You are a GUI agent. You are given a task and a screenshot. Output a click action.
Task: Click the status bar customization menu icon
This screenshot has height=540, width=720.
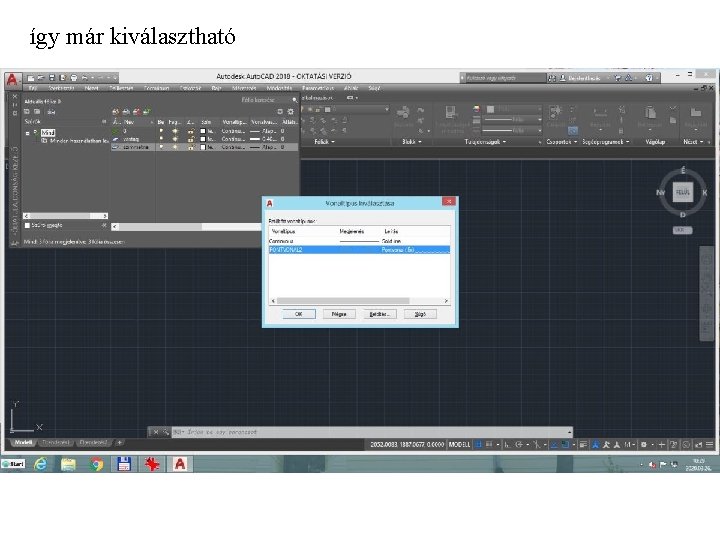710,444
